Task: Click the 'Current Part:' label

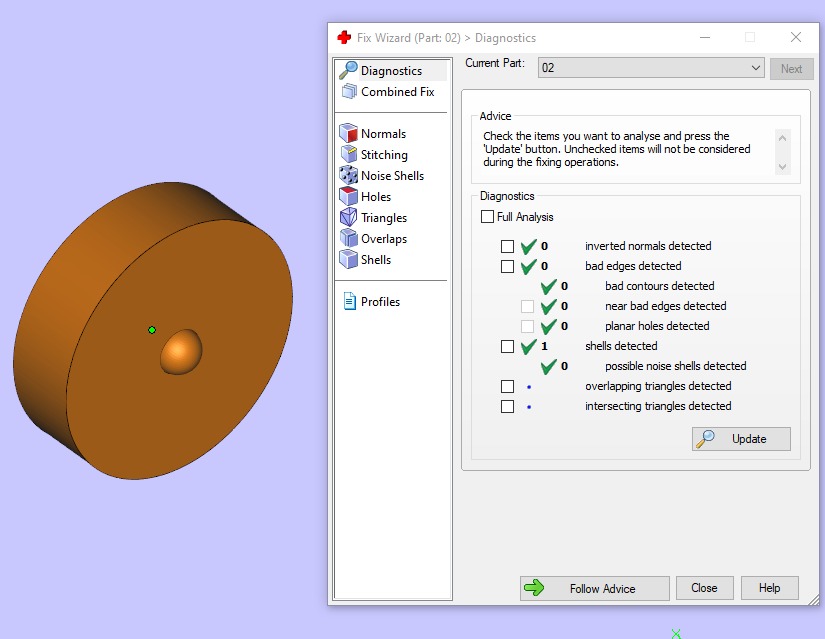Action: [495, 63]
